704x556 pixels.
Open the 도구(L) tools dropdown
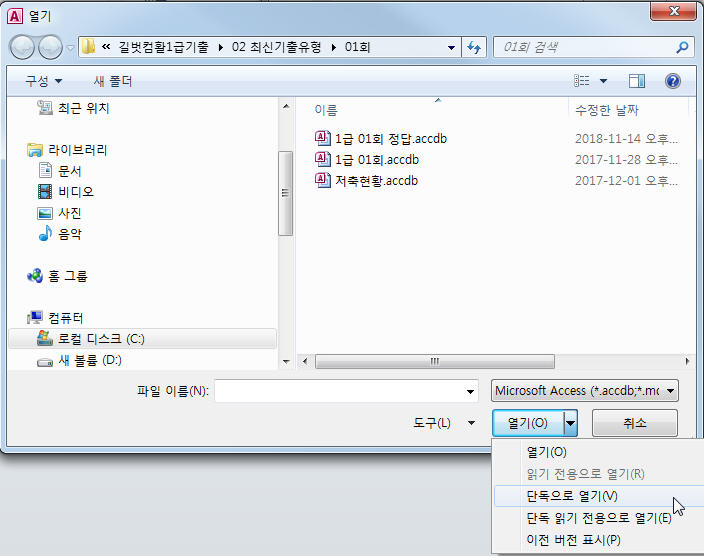pyautogui.click(x=444, y=423)
